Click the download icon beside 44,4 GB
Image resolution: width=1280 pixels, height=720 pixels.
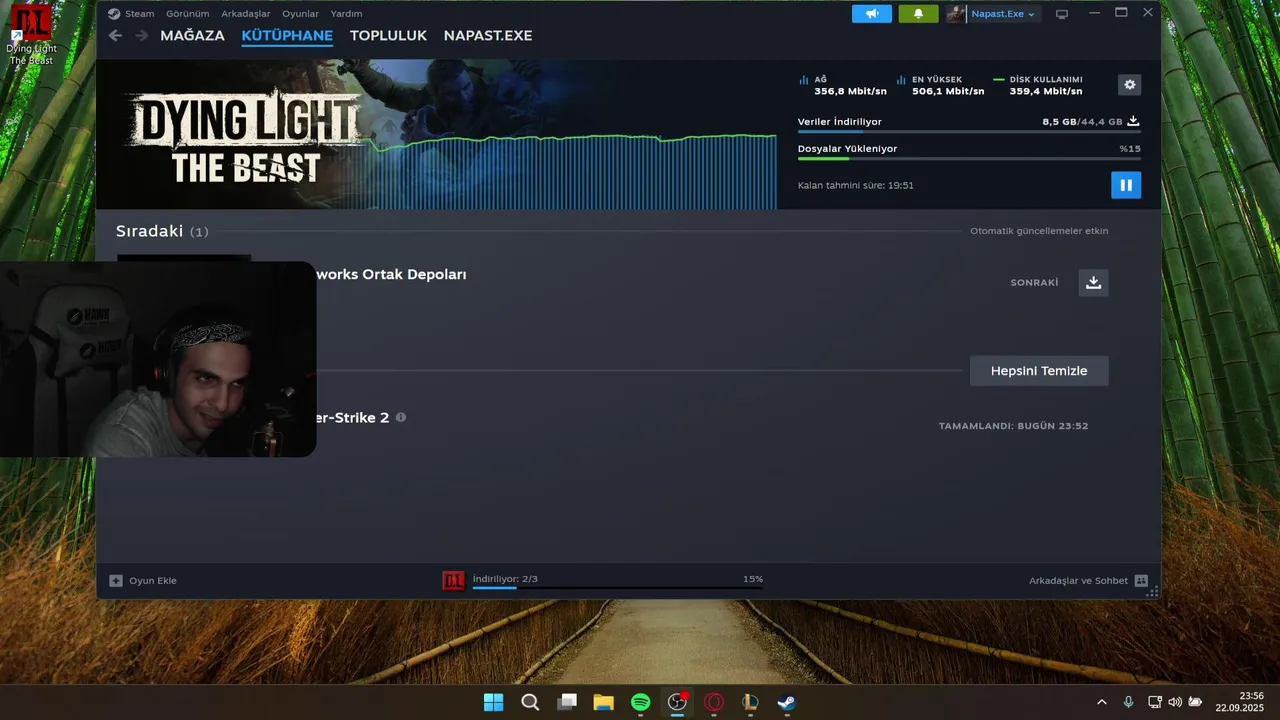click(1133, 121)
